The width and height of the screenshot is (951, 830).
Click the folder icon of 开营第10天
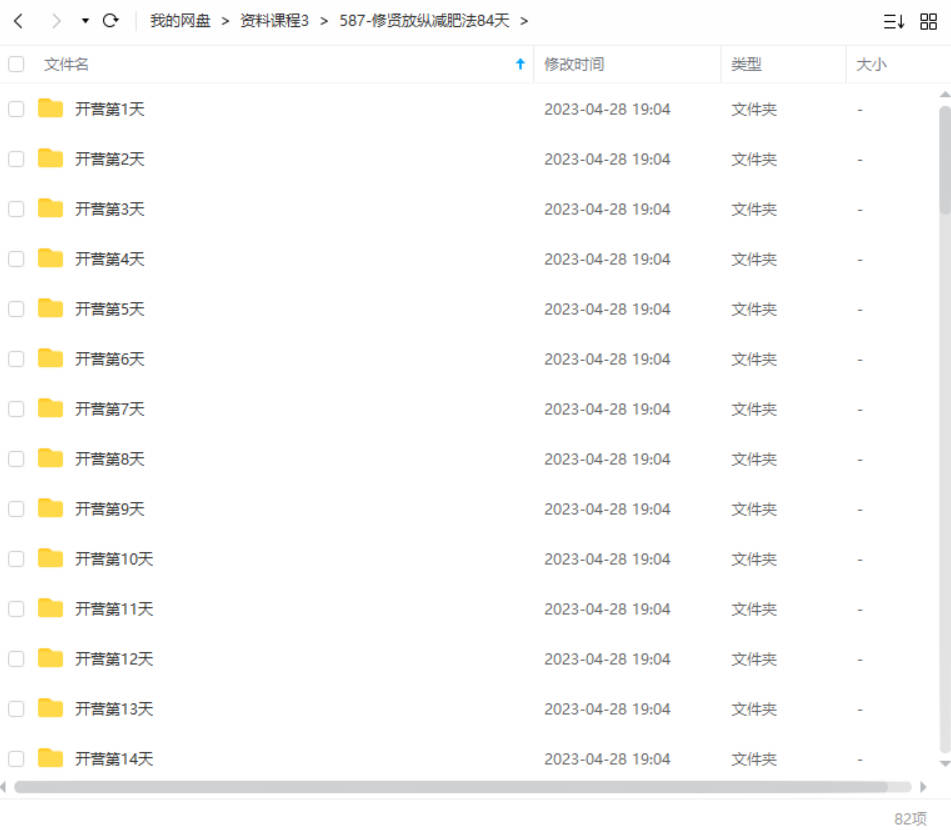pos(50,558)
